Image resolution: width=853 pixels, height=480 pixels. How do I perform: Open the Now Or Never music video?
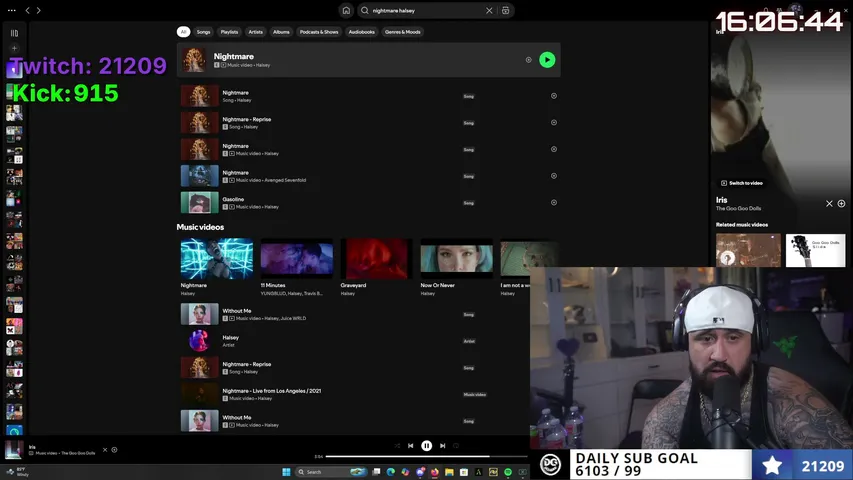click(456, 259)
